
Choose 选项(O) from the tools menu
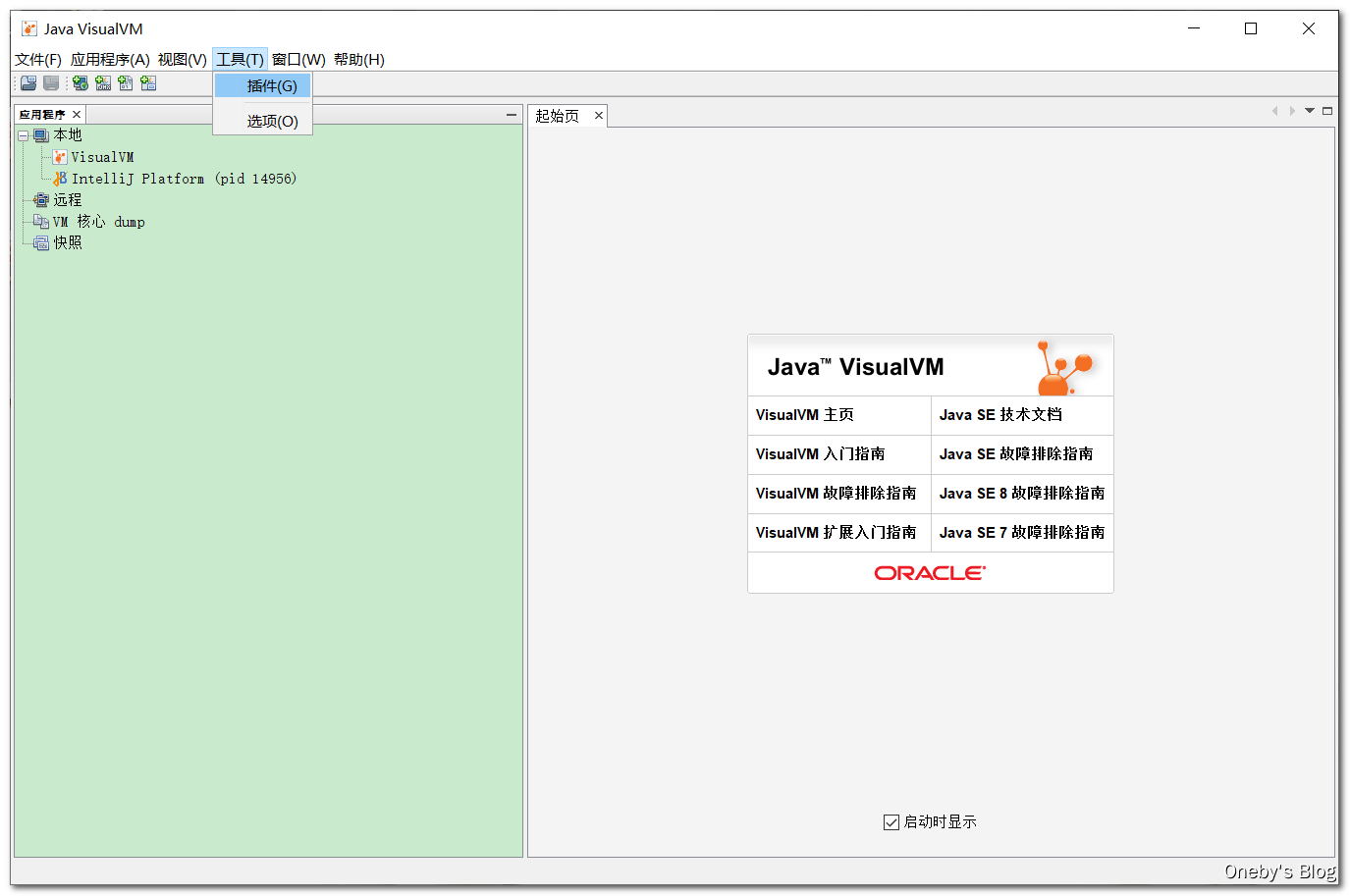click(263, 122)
